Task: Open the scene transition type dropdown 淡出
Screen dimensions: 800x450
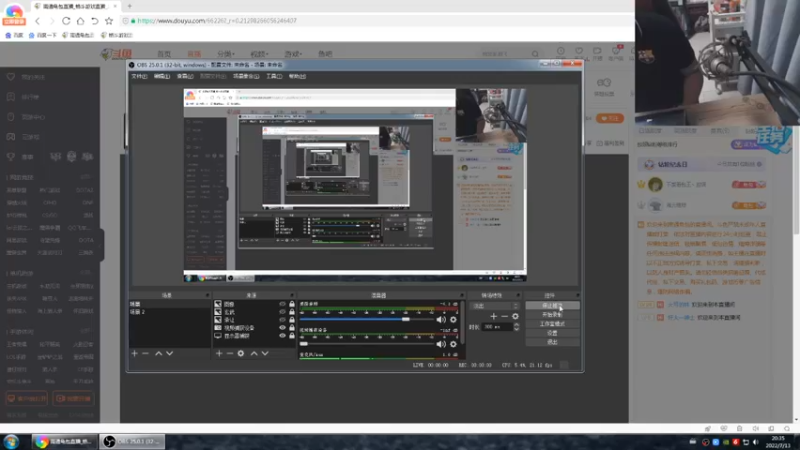Action: click(495, 306)
